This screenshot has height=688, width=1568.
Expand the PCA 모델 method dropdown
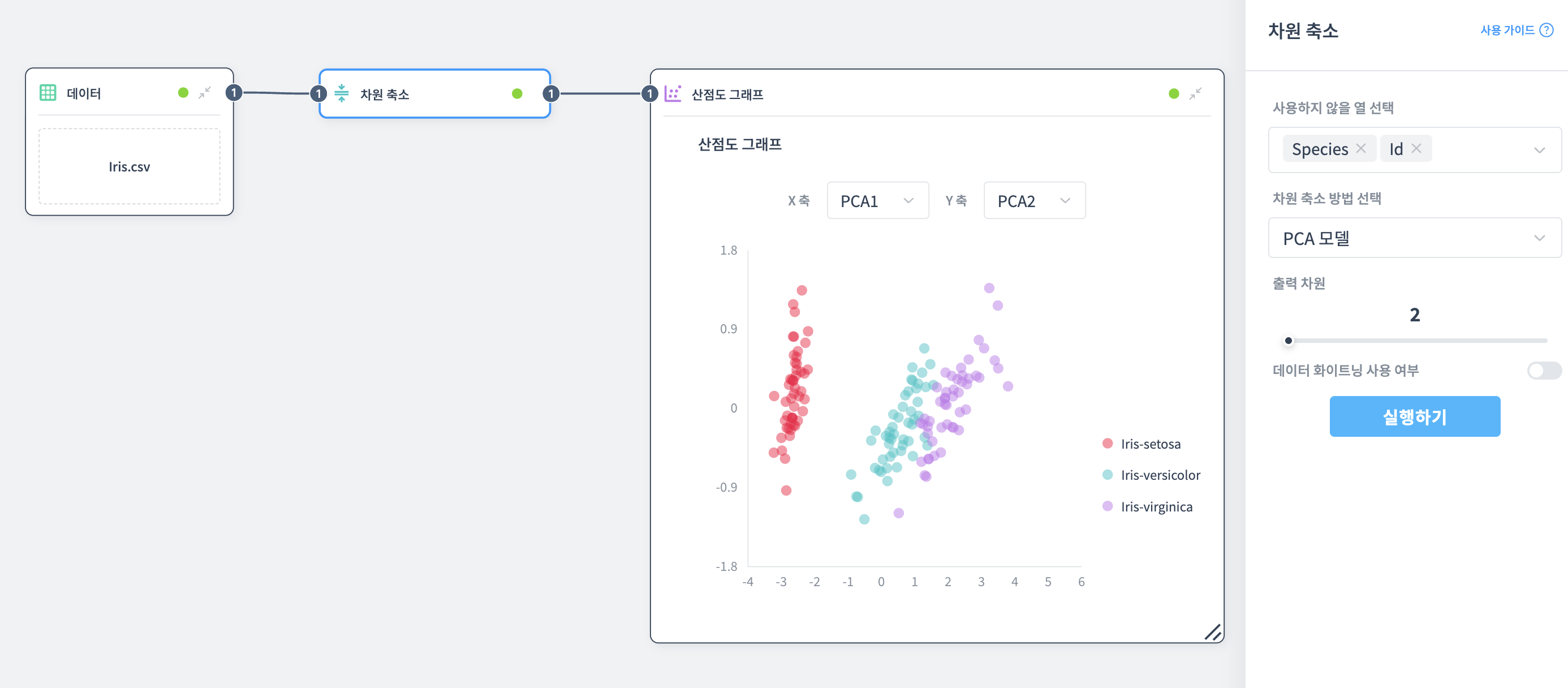click(1414, 238)
